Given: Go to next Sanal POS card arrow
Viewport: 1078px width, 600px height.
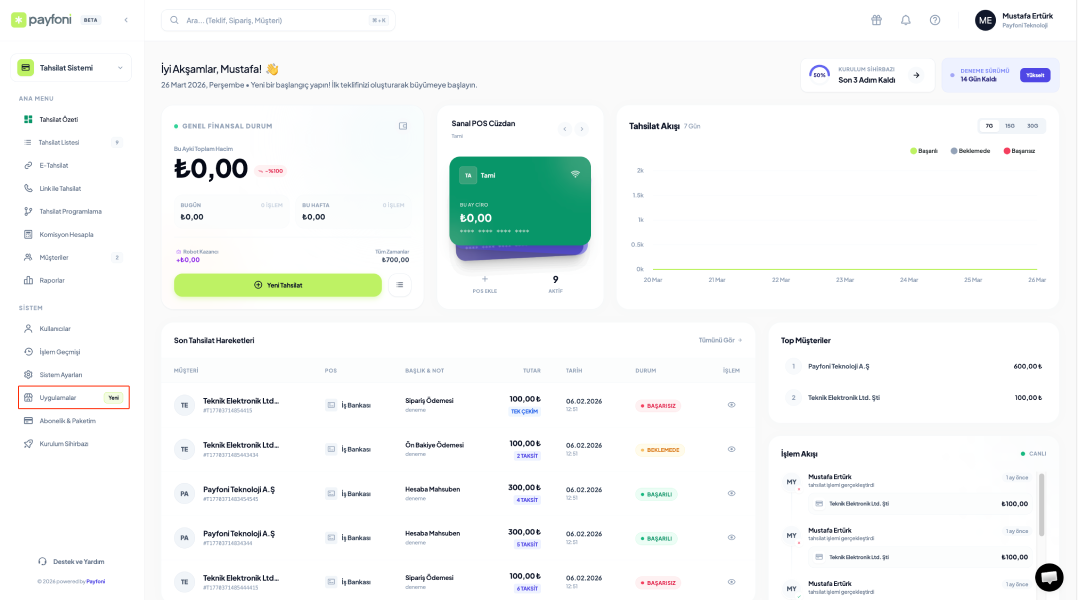Looking at the screenshot, I should [x=582, y=129].
